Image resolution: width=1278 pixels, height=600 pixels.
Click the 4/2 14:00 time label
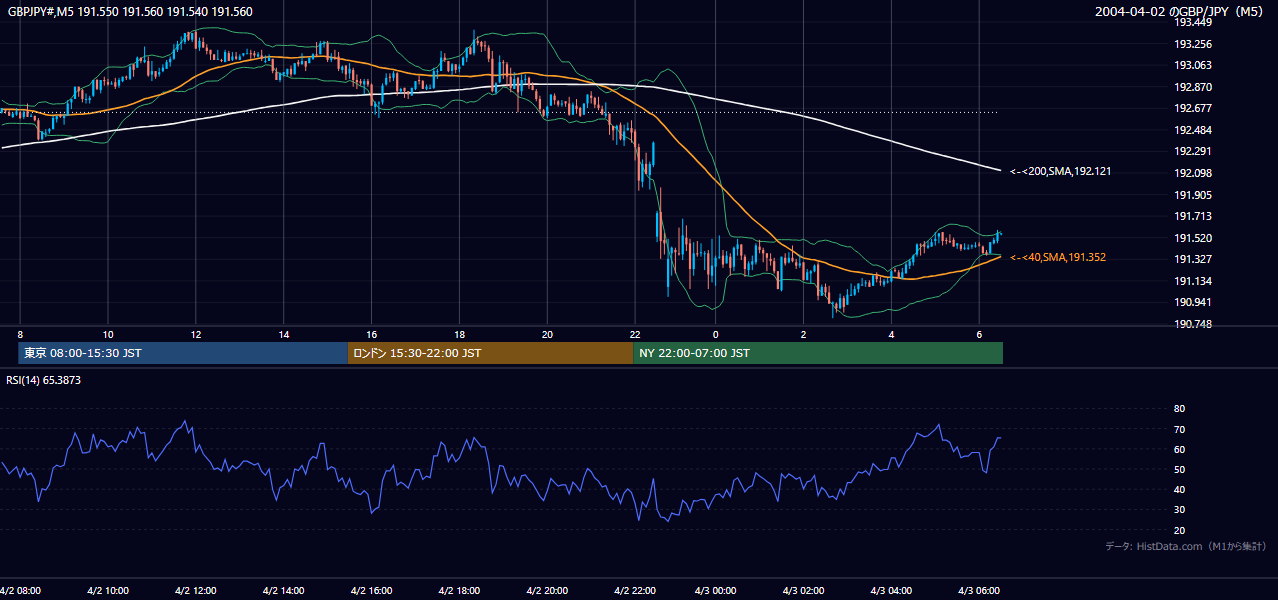pyautogui.click(x=283, y=590)
